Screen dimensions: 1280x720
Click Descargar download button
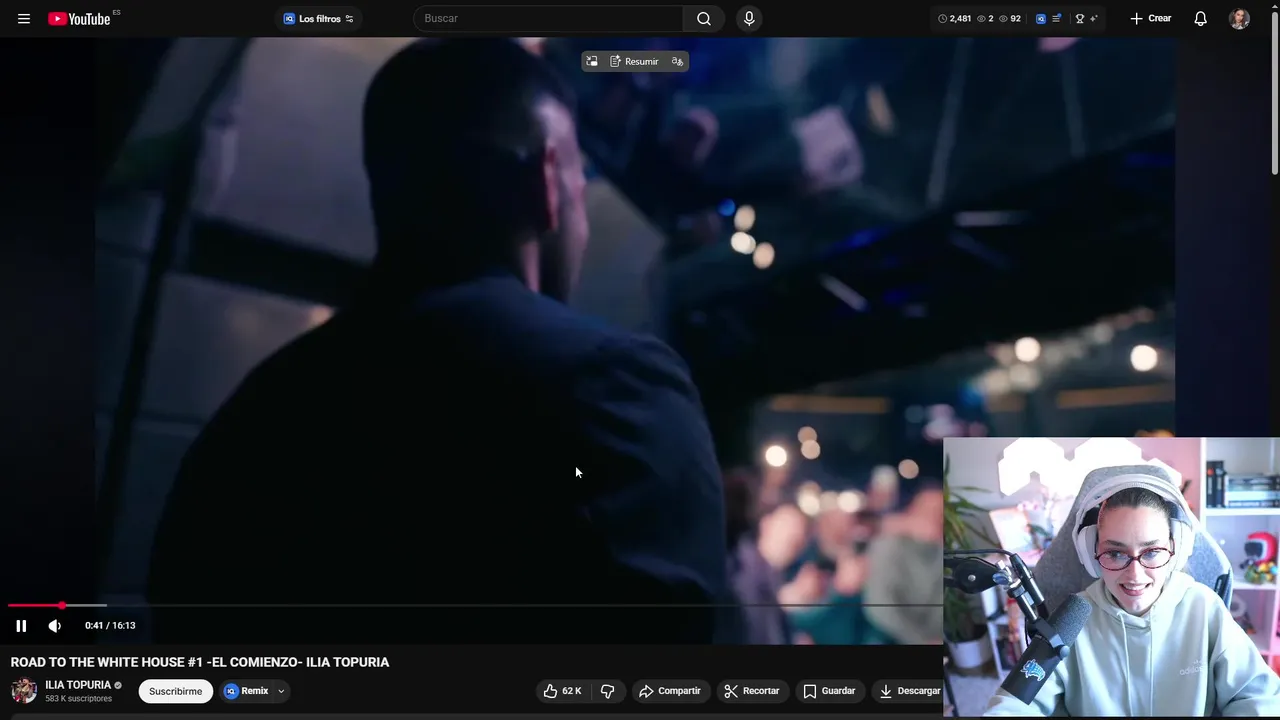click(908, 691)
